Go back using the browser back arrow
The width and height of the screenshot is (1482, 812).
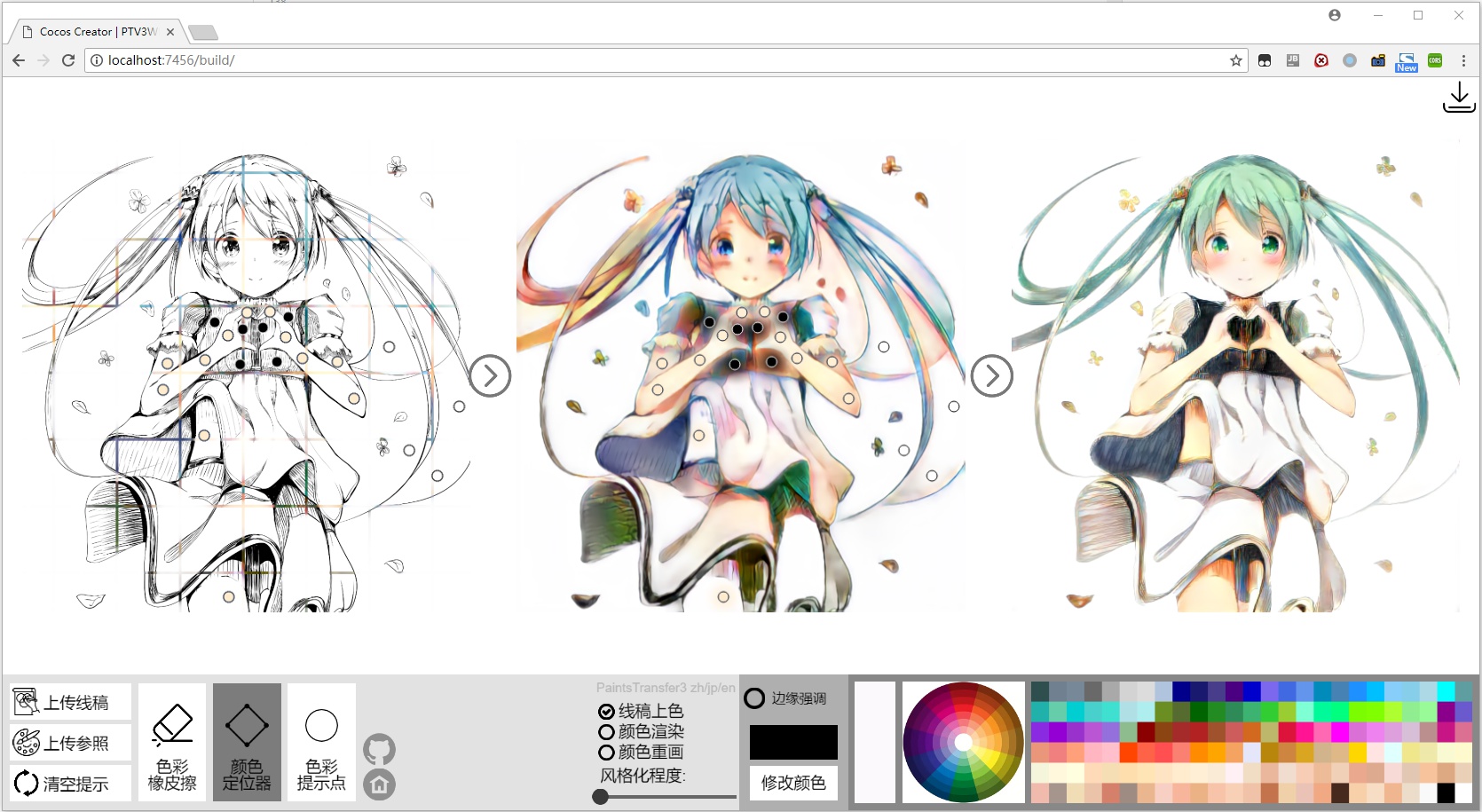click(19, 60)
